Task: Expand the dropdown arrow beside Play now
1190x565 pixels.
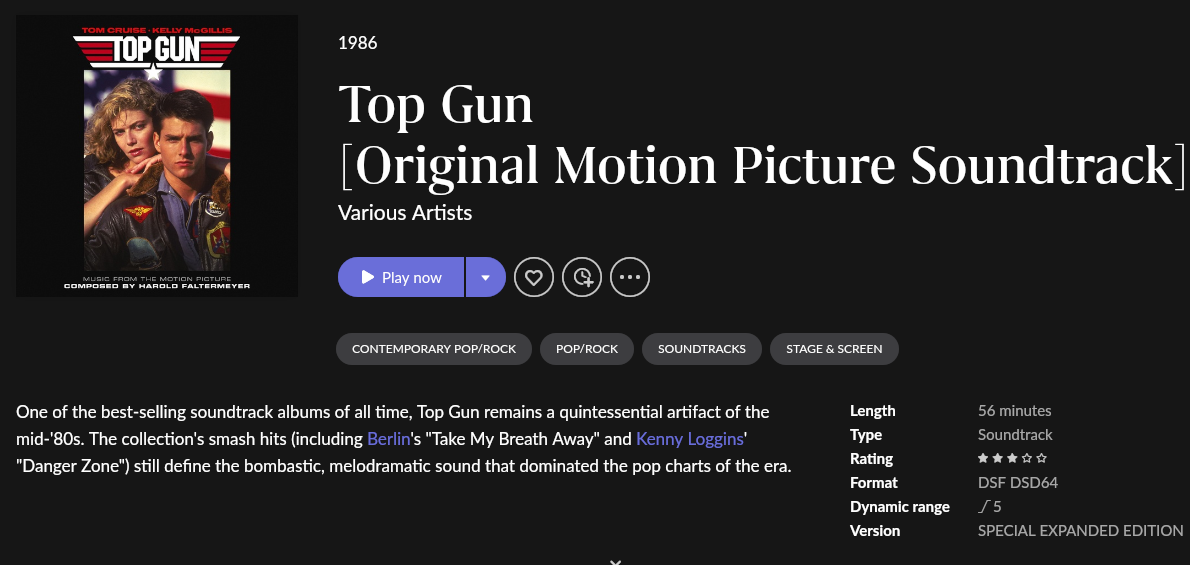Action: 485,277
